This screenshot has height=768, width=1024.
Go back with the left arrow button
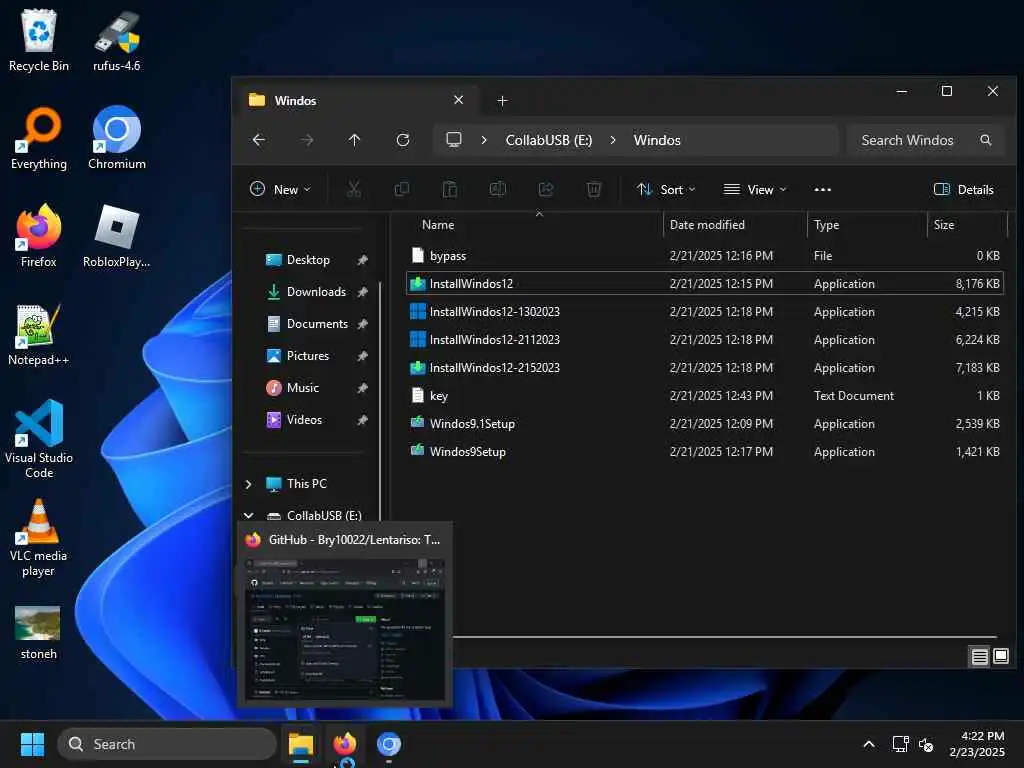click(259, 140)
